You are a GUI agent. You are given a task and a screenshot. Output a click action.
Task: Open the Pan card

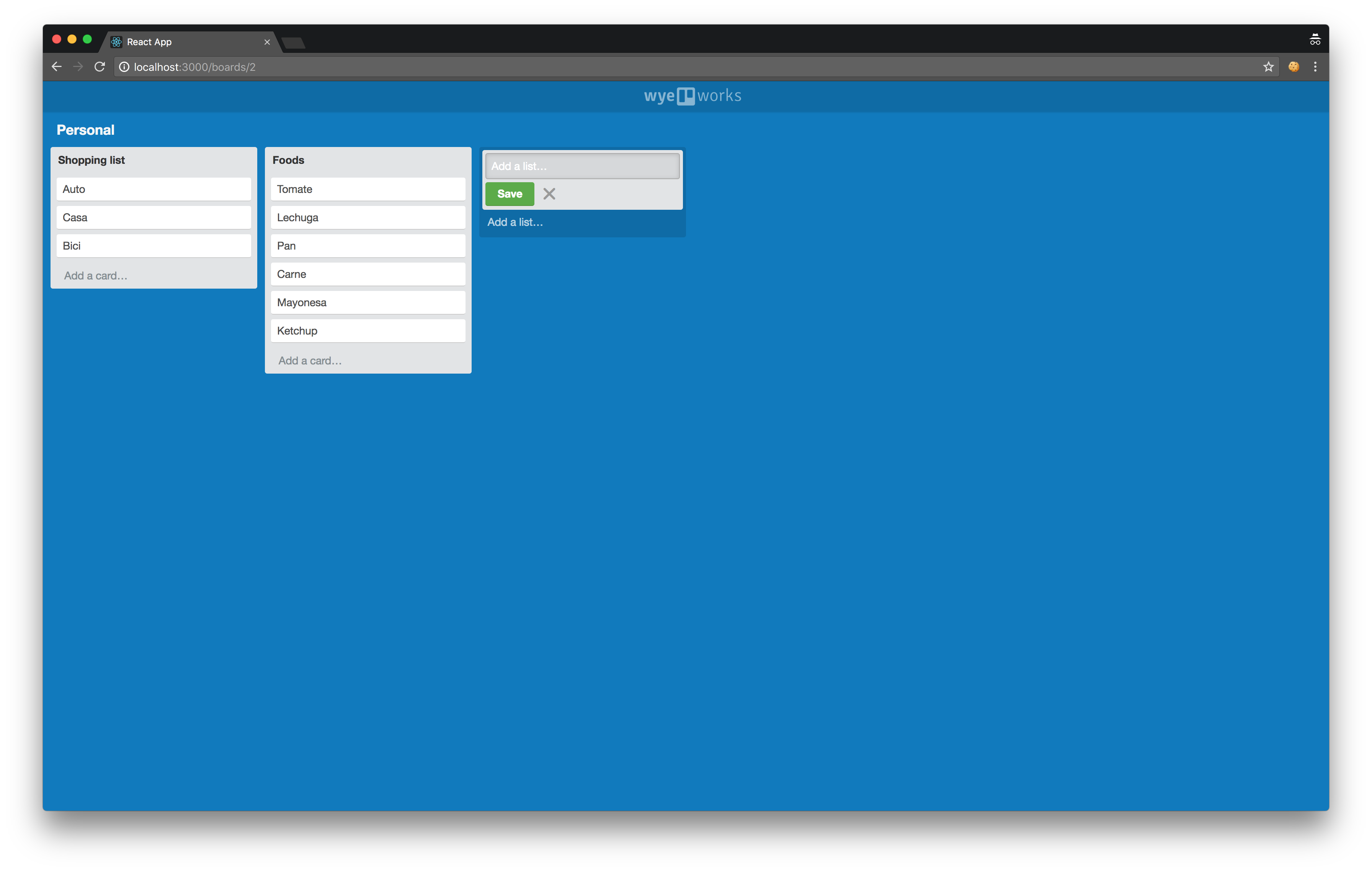[368, 246]
